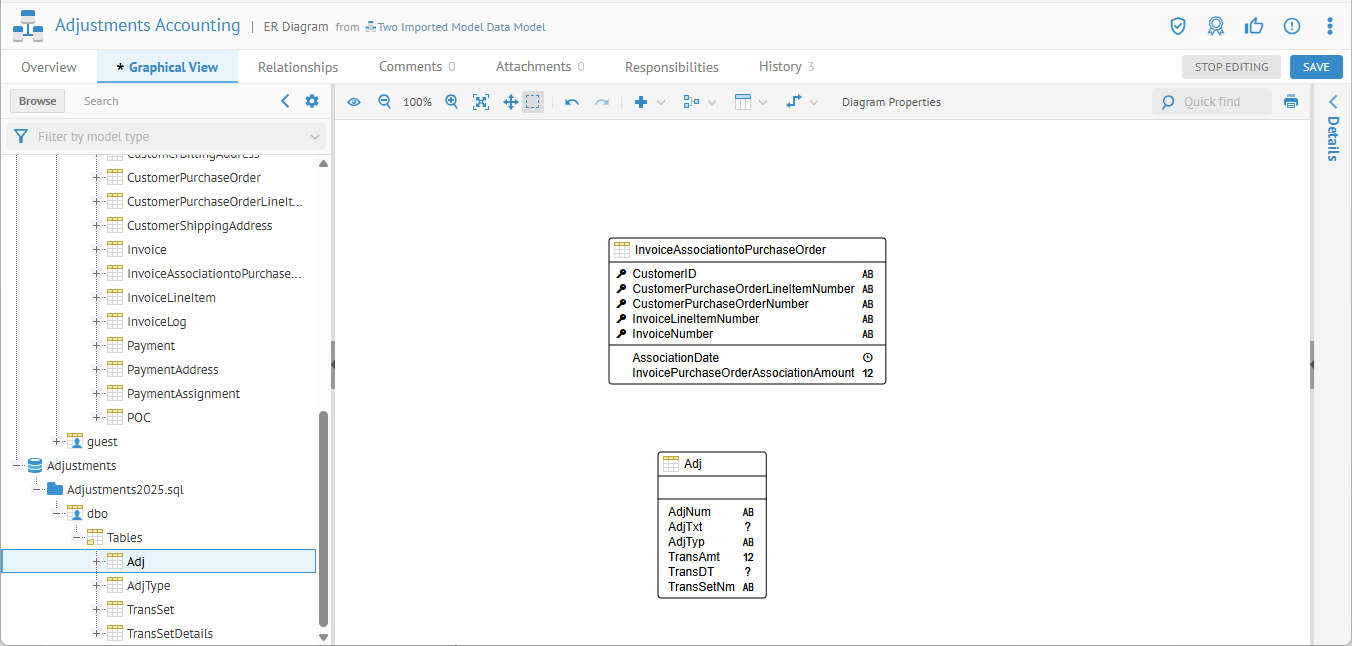Click the fit diagram to screen icon
1352x646 pixels.
(x=481, y=102)
